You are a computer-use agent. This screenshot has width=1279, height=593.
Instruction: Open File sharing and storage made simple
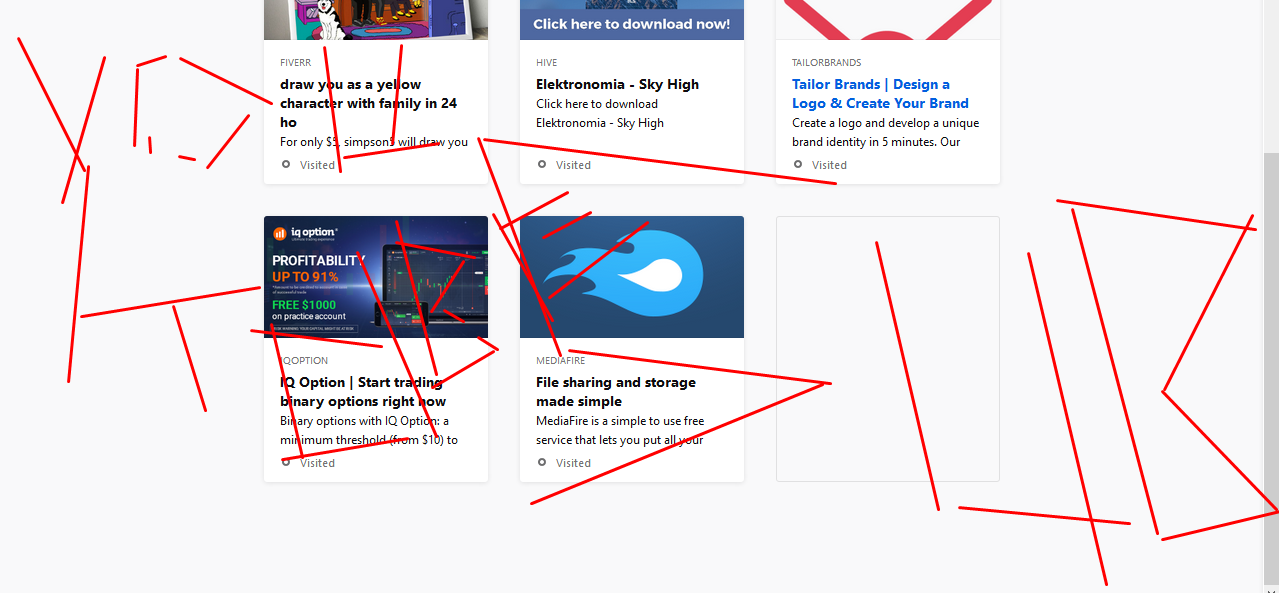(616, 392)
